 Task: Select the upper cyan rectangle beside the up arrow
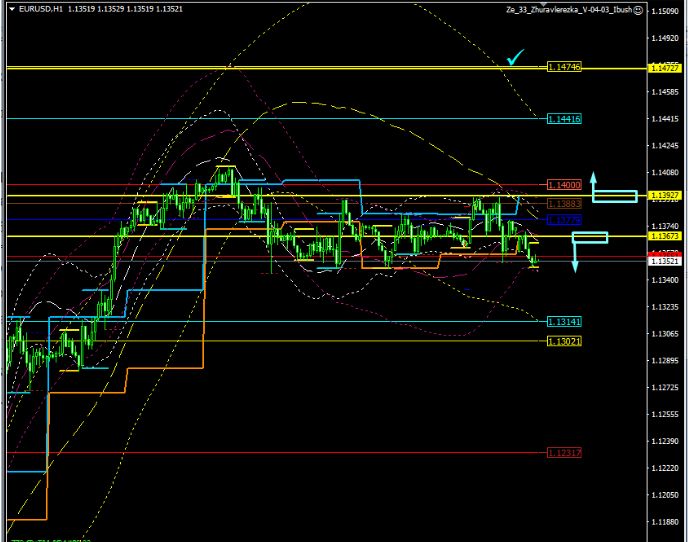click(x=614, y=195)
